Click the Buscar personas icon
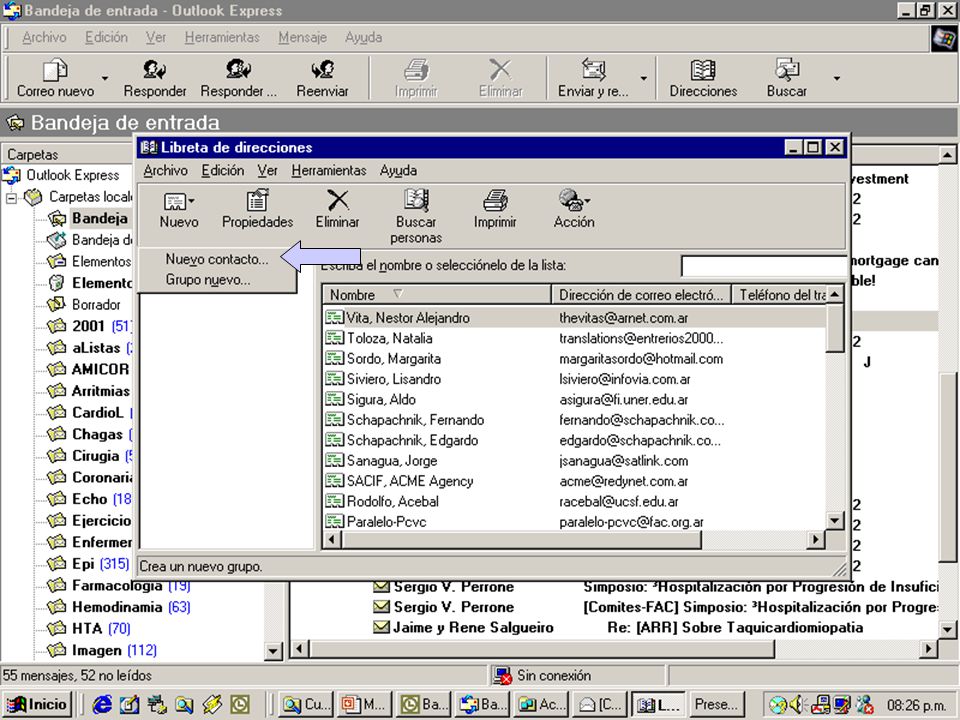The width and height of the screenshot is (960, 720). (x=416, y=200)
